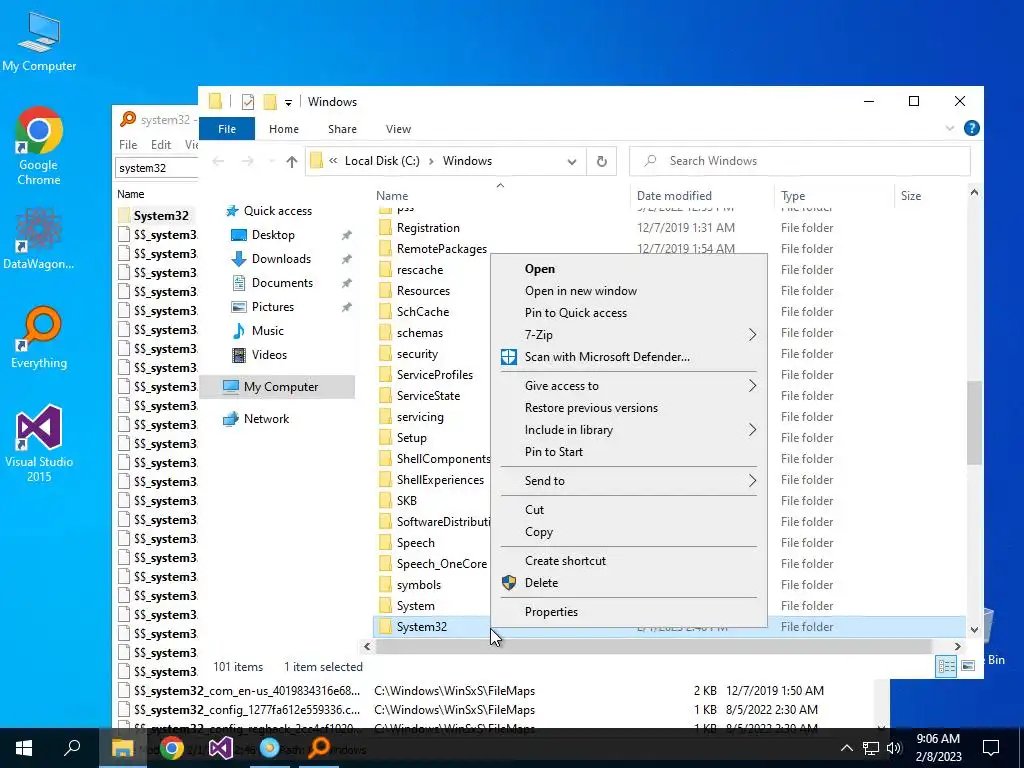Open Everything search desktop shortcut

pyautogui.click(x=39, y=337)
